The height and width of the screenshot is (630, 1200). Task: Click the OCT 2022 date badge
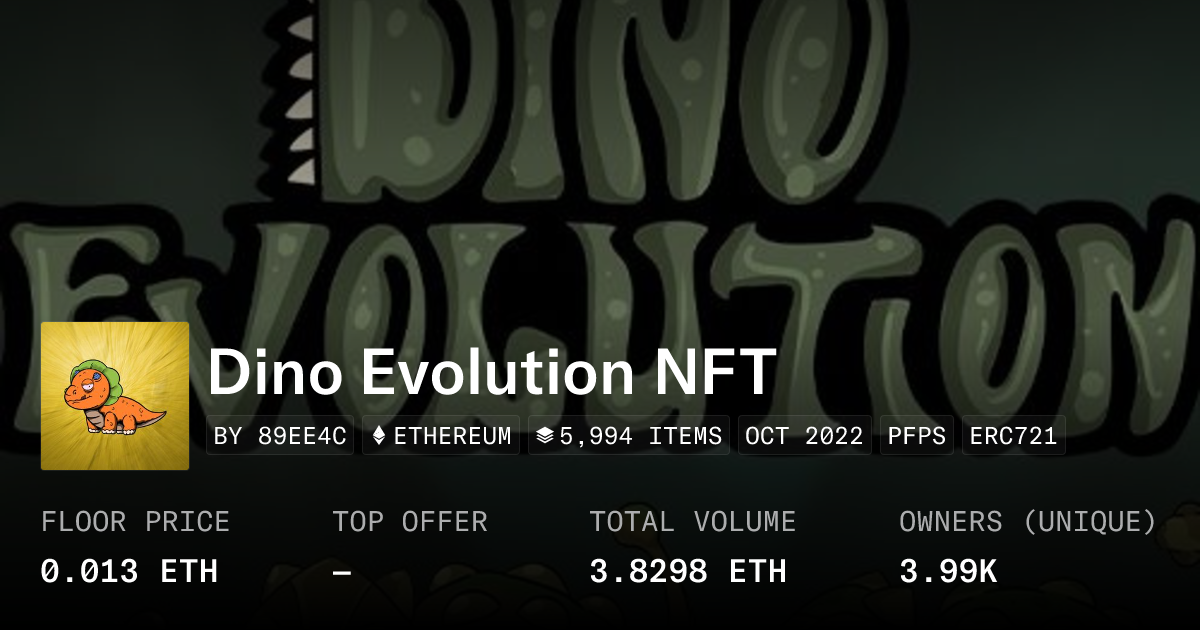click(x=805, y=436)
